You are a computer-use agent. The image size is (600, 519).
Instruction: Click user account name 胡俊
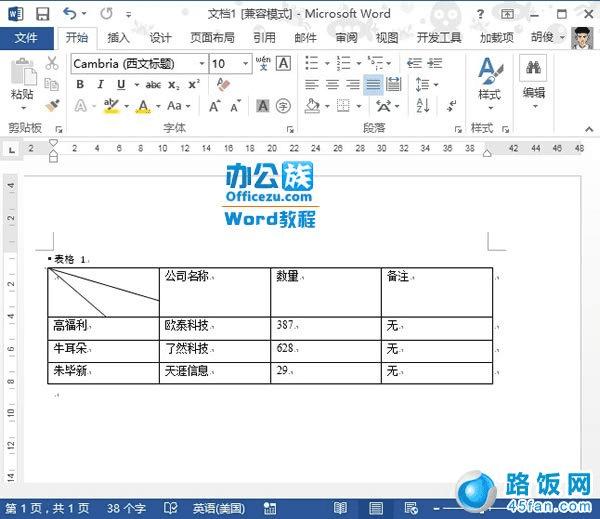click(x=542, y=37)
